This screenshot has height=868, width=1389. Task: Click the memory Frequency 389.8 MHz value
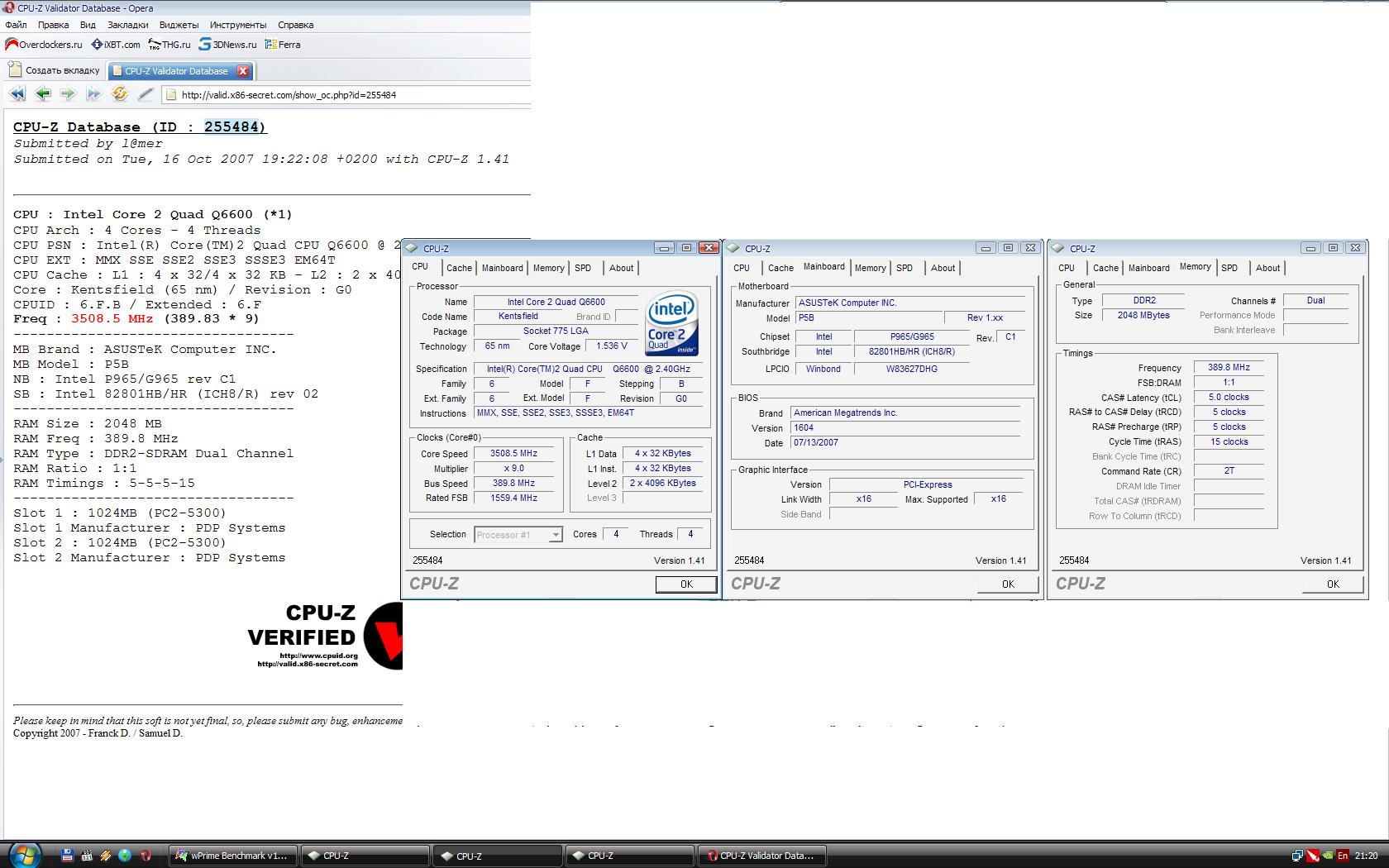pos(1229,368)
